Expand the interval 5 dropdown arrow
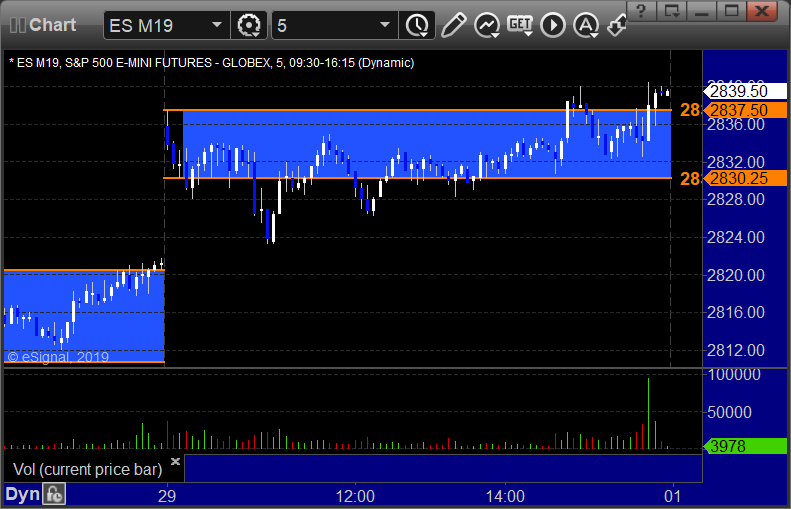 coord(385,25)
